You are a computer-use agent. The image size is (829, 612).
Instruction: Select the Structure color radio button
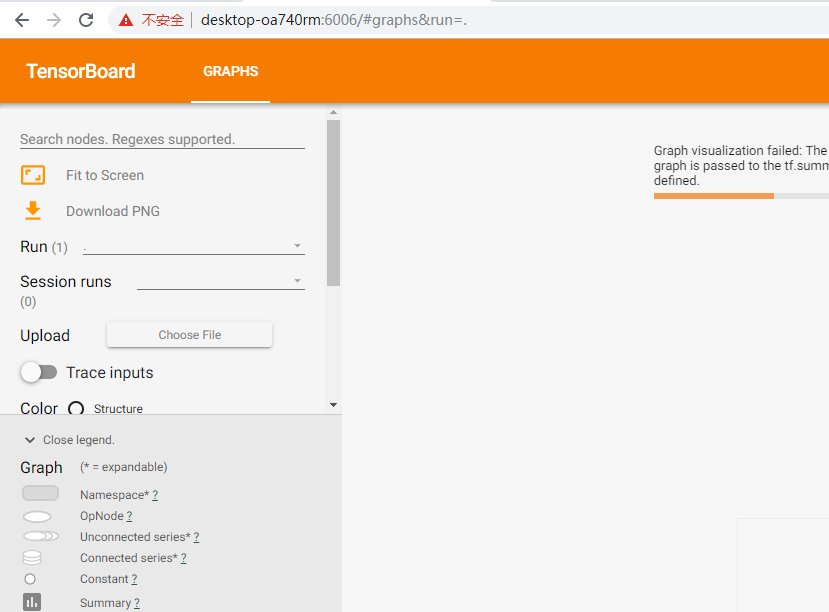tap(76, 409)
